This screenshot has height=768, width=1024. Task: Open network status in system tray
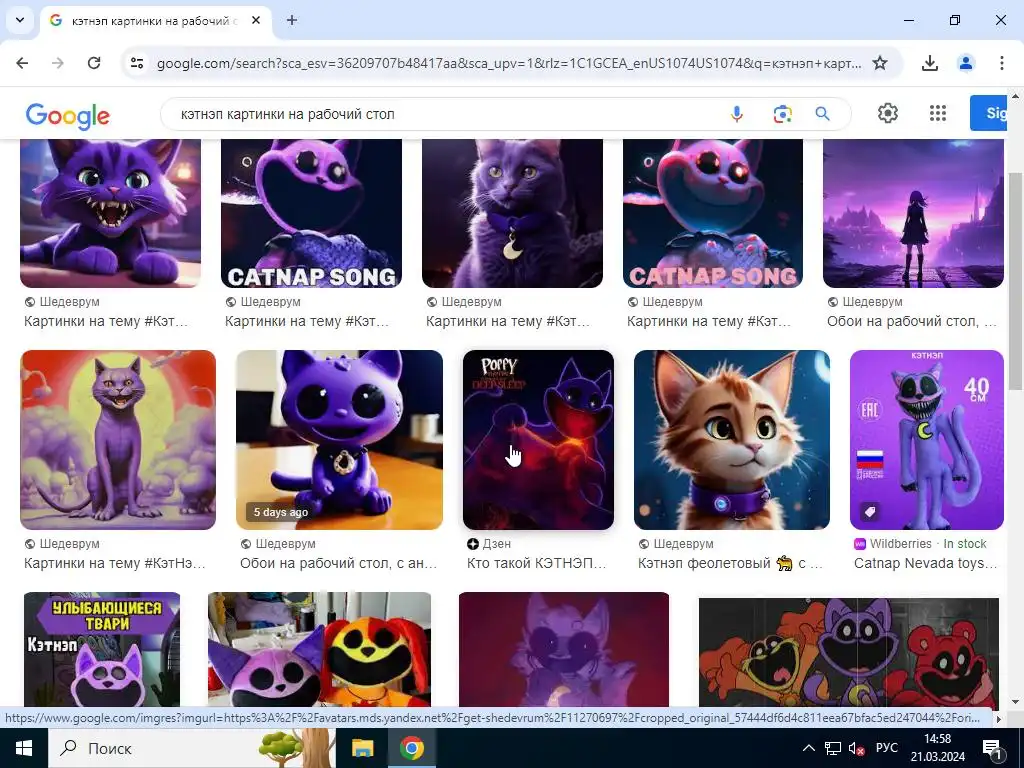tap(833, 748)
